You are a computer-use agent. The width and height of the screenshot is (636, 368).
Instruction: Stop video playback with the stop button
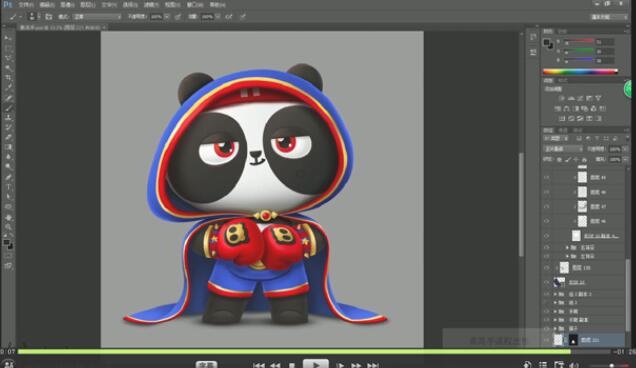click(x=292, y=366)
